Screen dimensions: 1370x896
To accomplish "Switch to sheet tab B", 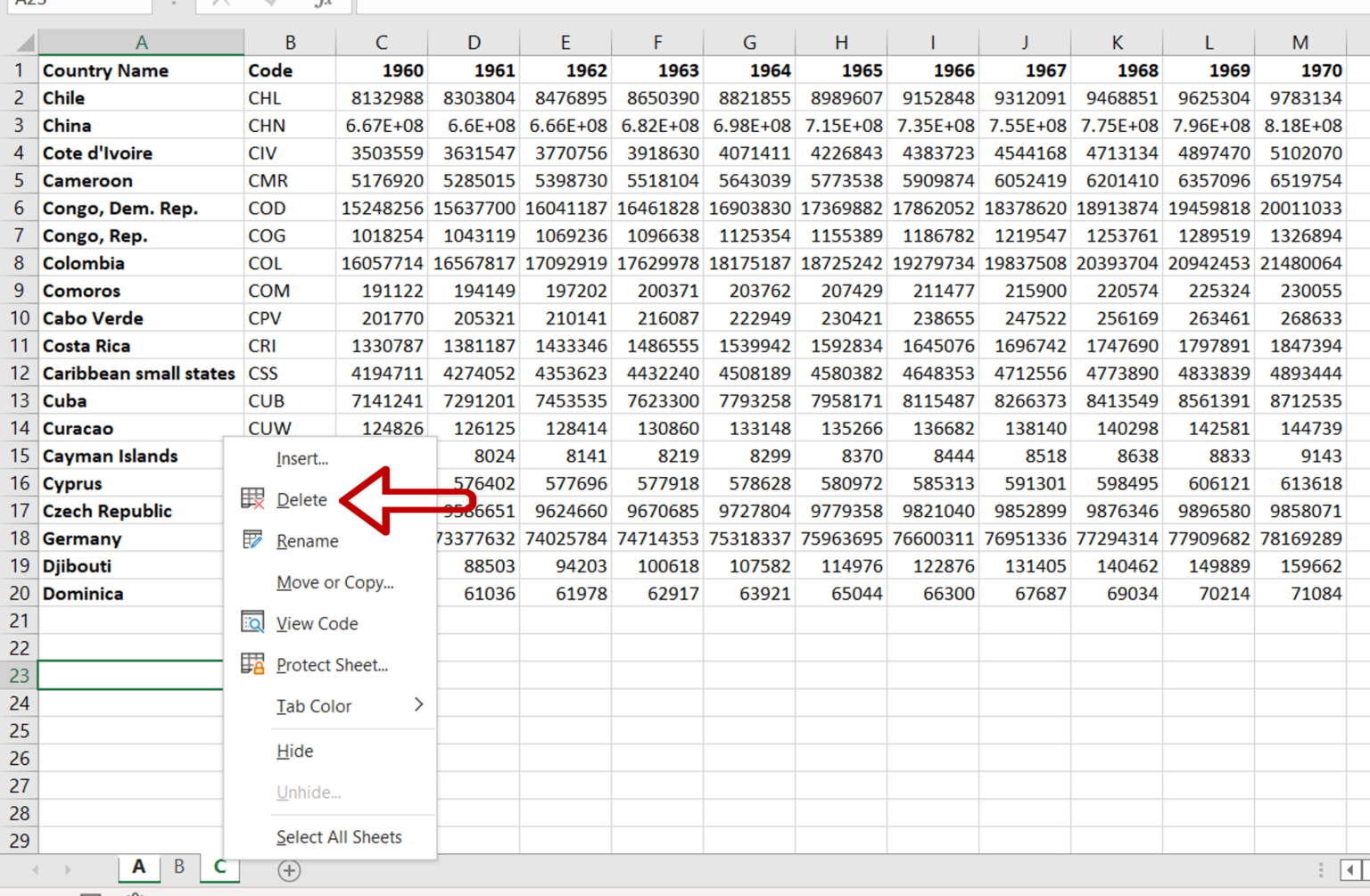I will (x=179, y=867).
